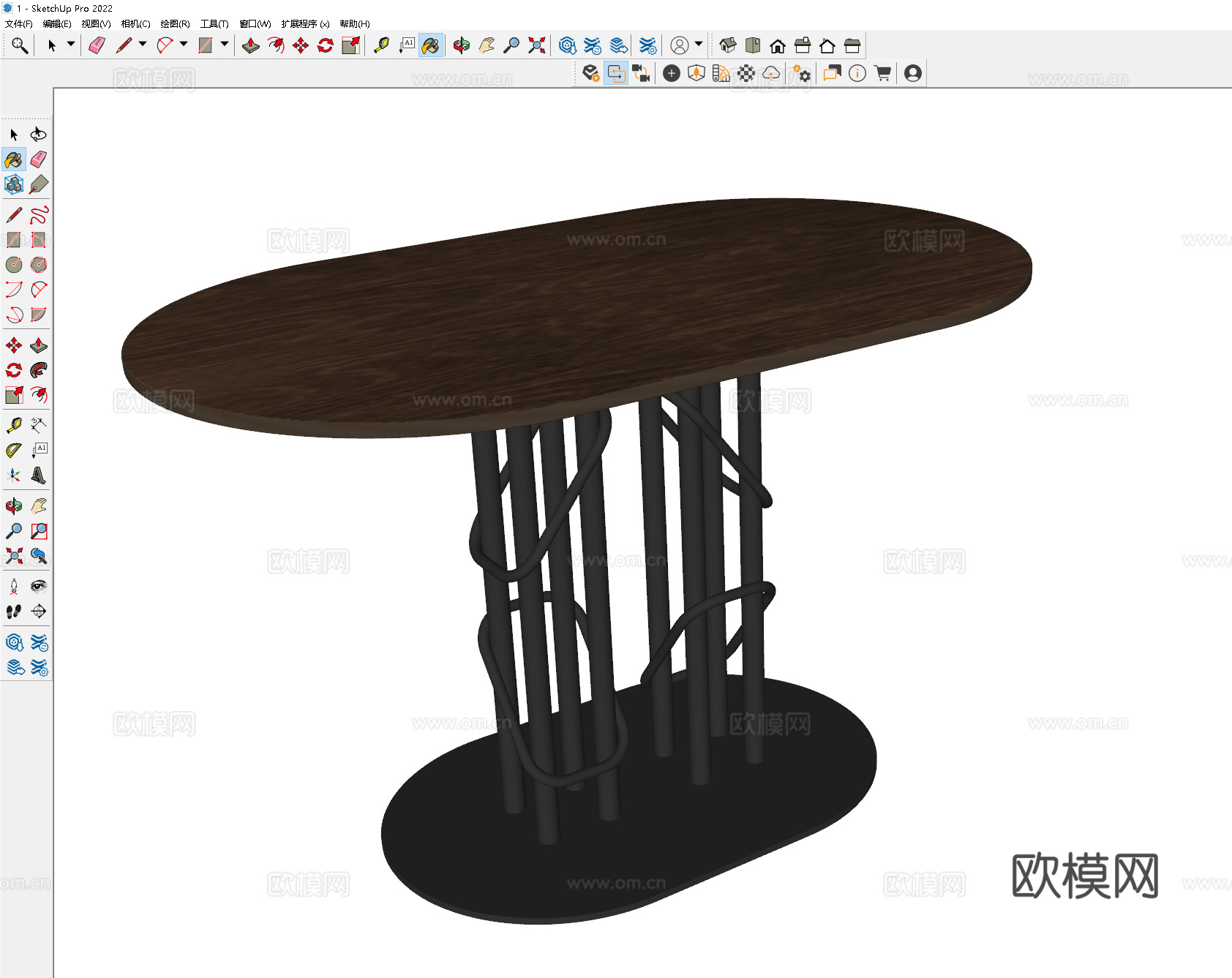Toggle Enscape synchronize views
The width and height of the screenshot is (1232, 978).
pos(642,73)
